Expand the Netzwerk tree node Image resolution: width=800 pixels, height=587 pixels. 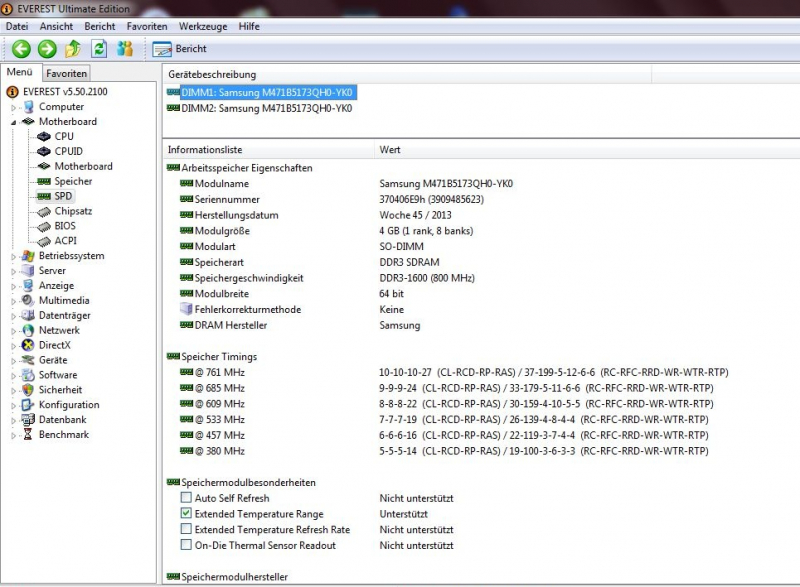(x=14, y=330)
